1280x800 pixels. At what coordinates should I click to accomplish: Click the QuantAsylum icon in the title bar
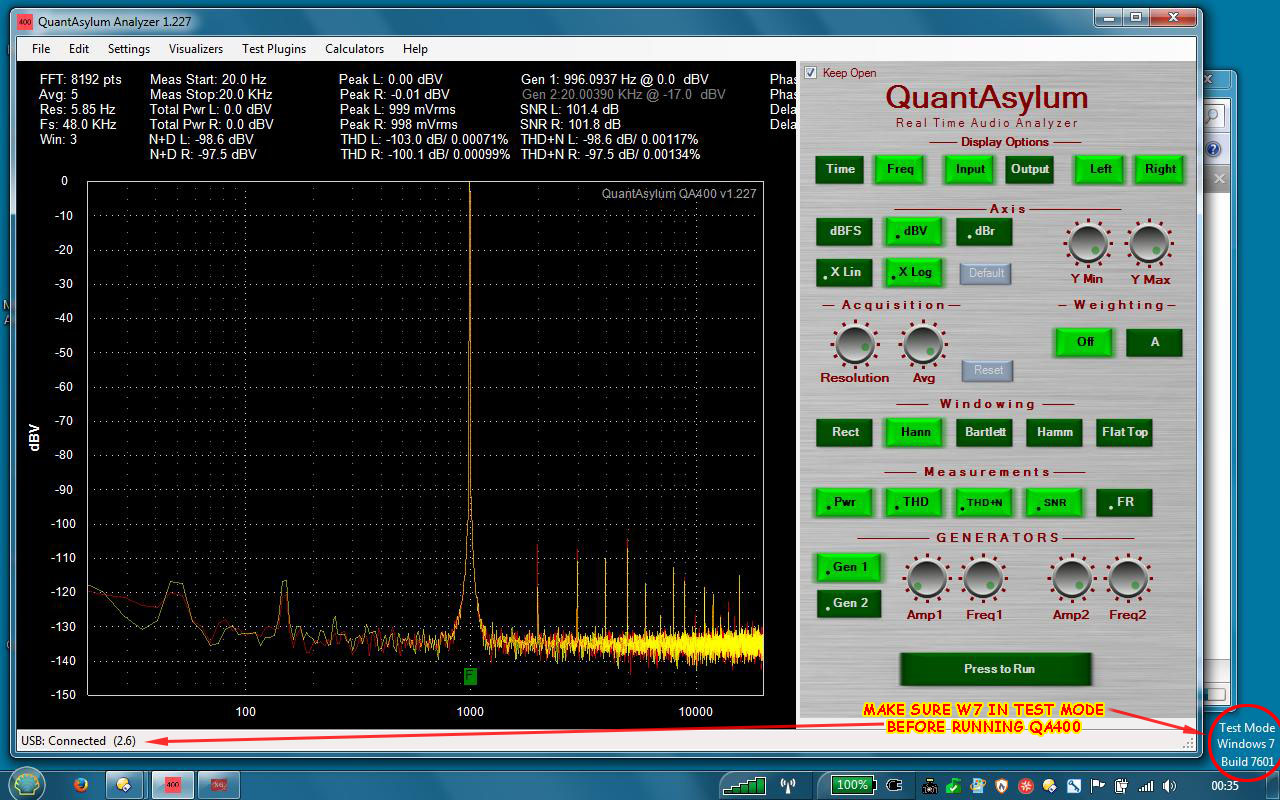pos(25,21)
